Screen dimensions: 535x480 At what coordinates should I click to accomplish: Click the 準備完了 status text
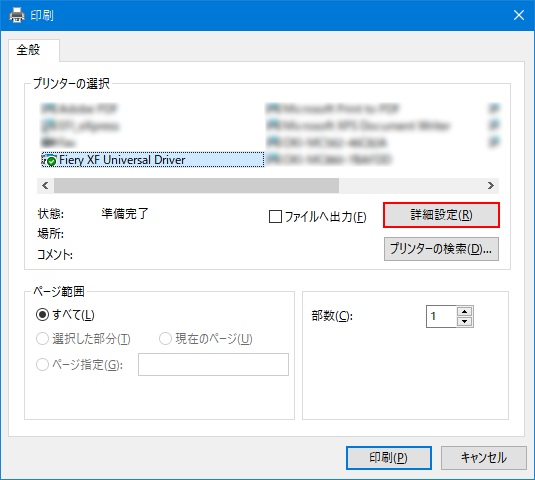coord(125,214)
